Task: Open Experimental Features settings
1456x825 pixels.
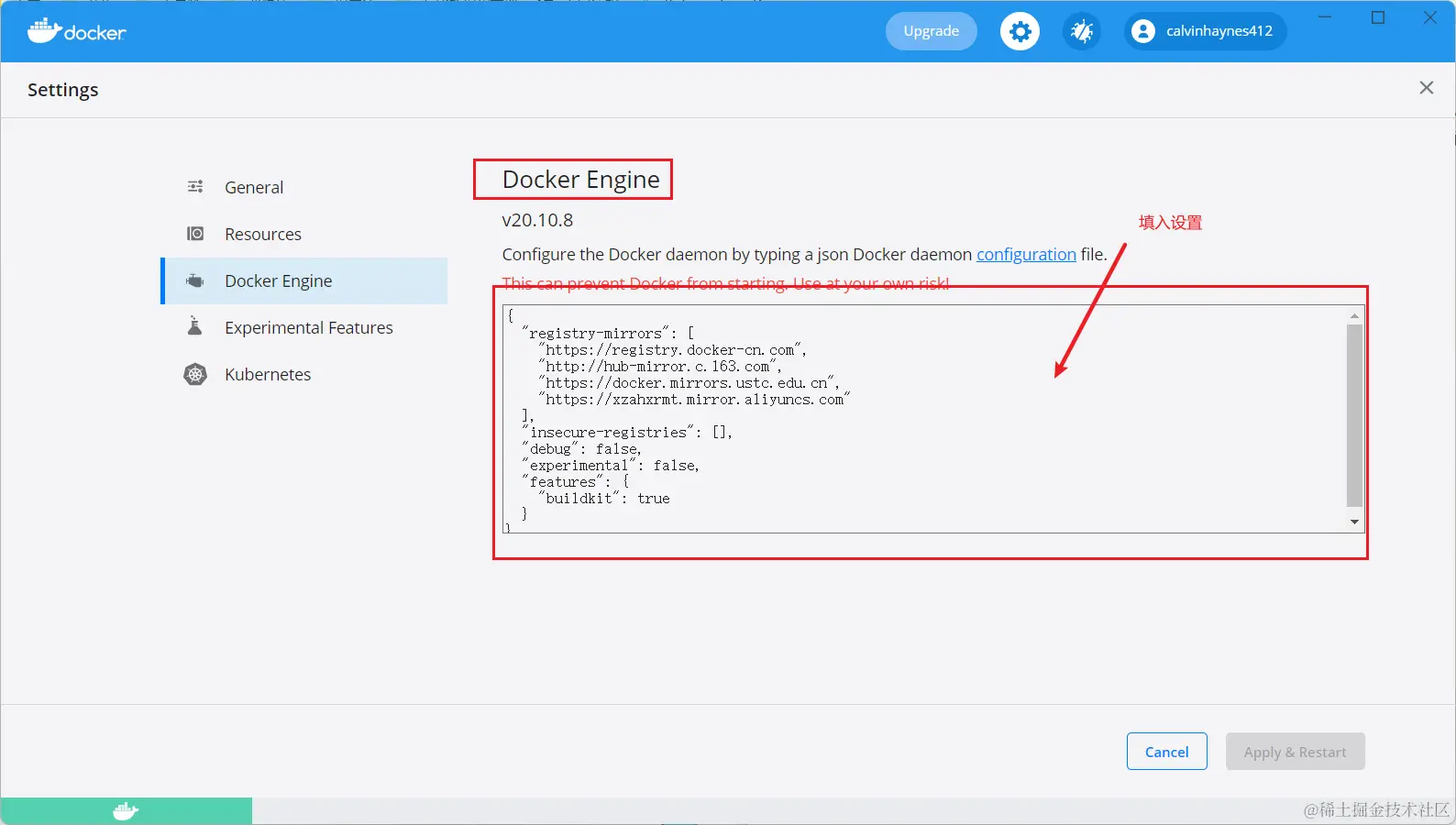Action: tap(305, 327)
